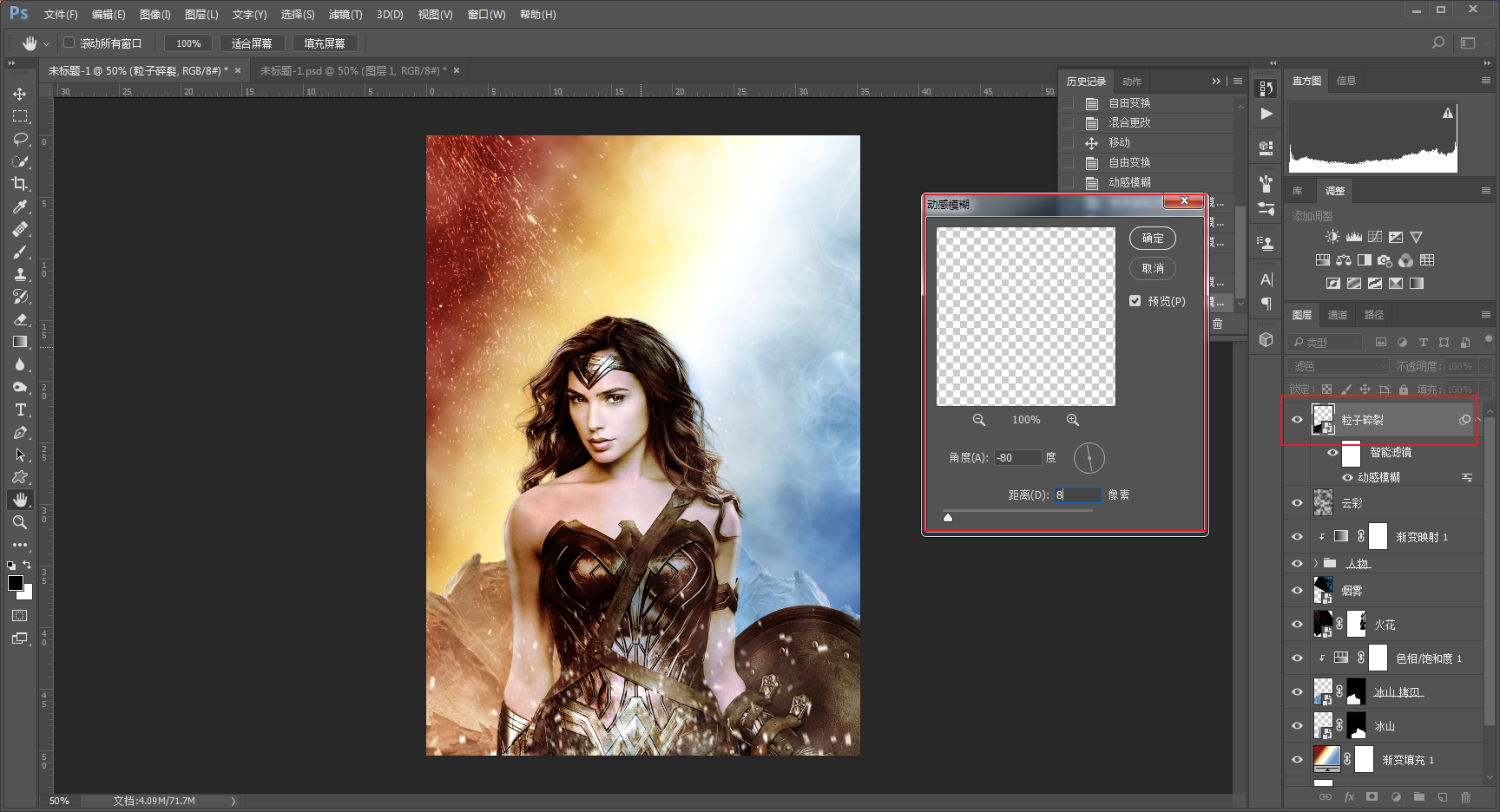Select the Horizontal Type tool

20,409
